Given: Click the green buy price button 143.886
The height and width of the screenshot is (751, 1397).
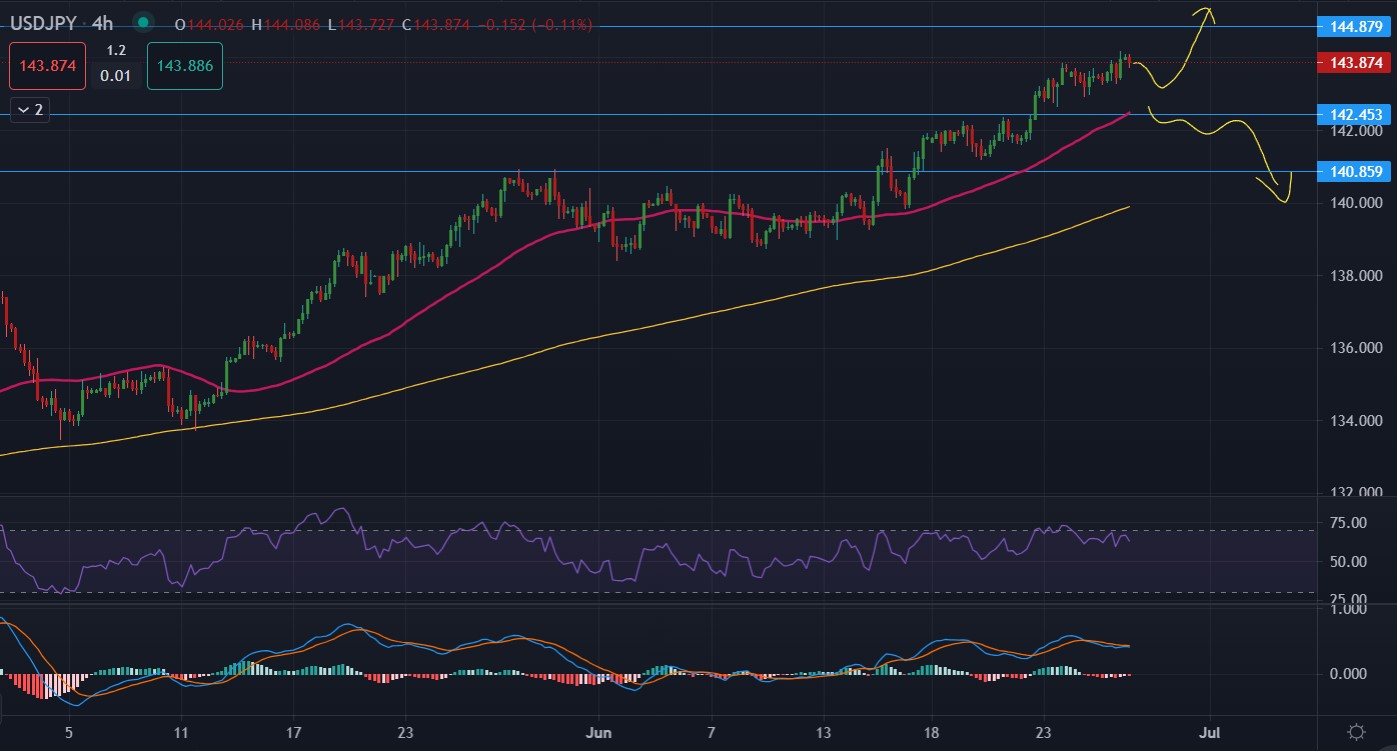Looking at the screenshot, I should [184, 66].
